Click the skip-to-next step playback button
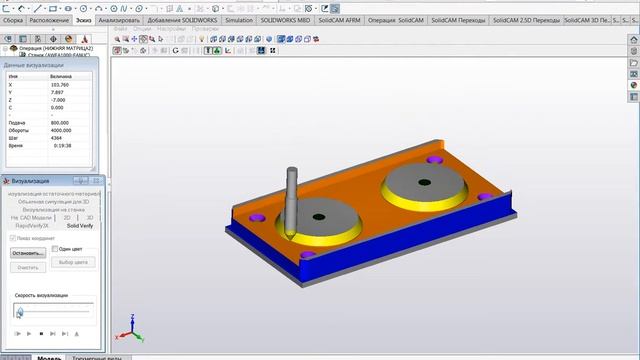Screen dimensions: 640x360 (53, 334)
